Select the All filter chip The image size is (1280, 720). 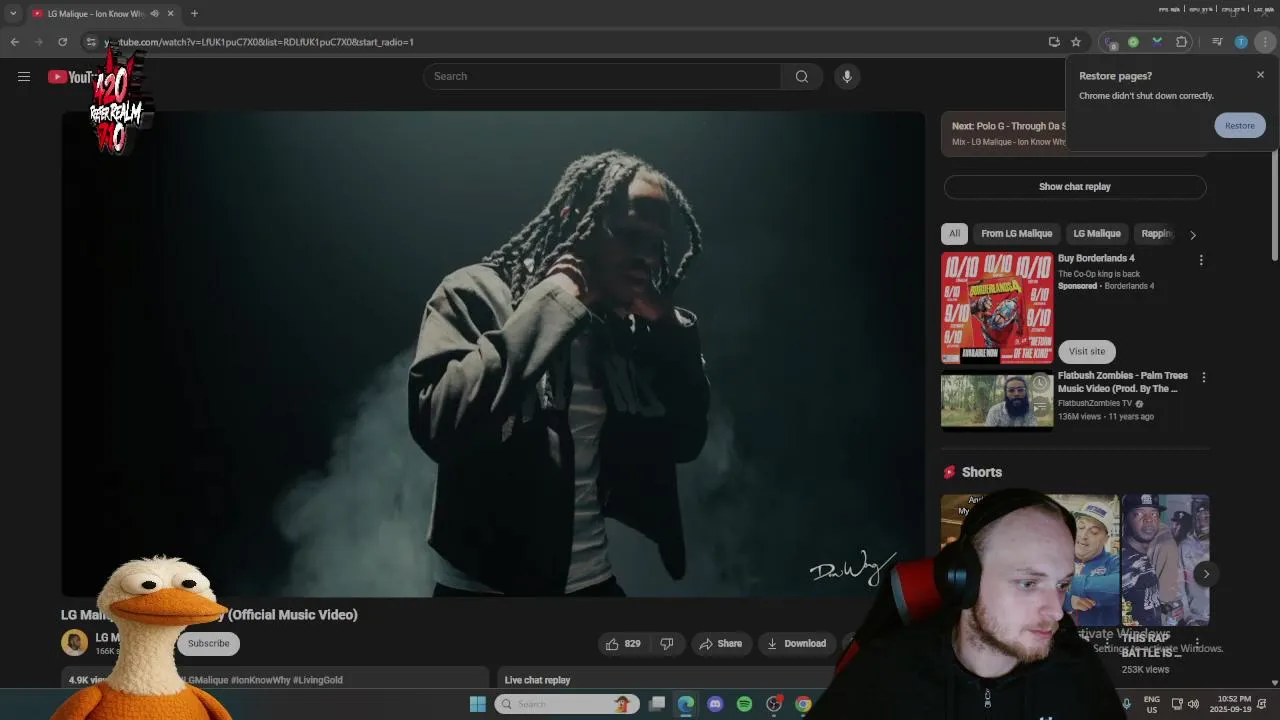click(x=954, y=234)
